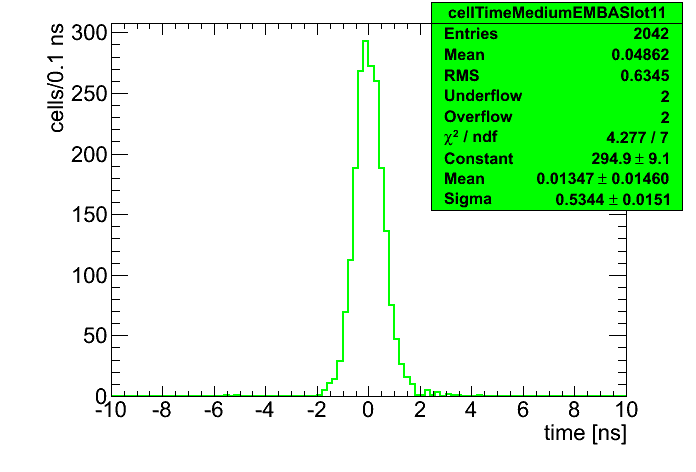Click the peak of the green histogram
This screenshot has width=696, height=472.
[x=366, y=42]
